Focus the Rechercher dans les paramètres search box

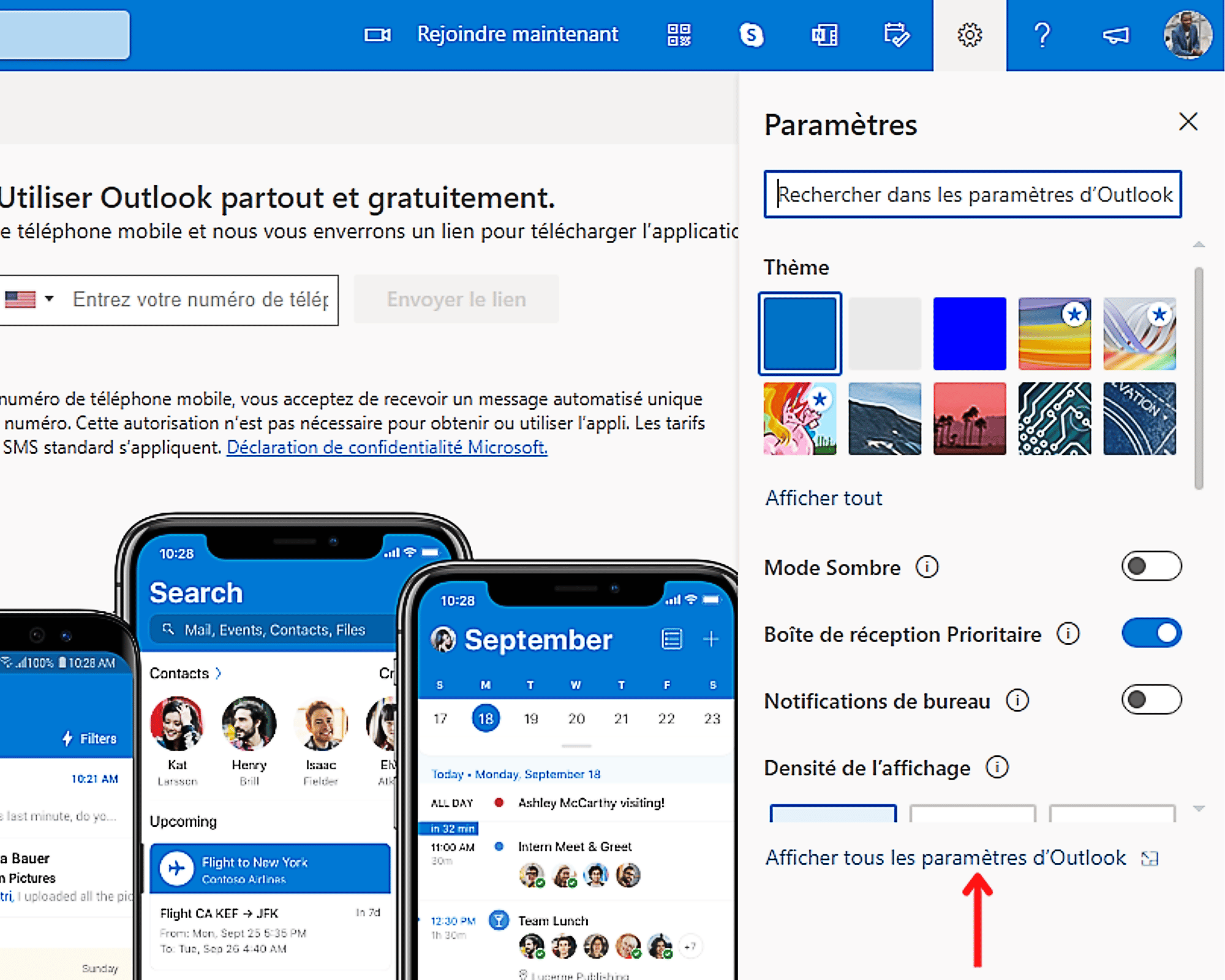(x=973, y=194)
